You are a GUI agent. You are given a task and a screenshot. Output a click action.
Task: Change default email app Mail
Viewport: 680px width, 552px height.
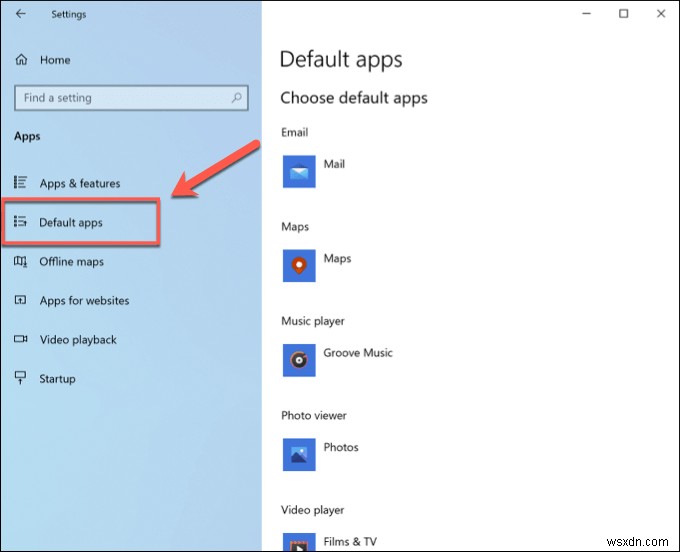334,164
